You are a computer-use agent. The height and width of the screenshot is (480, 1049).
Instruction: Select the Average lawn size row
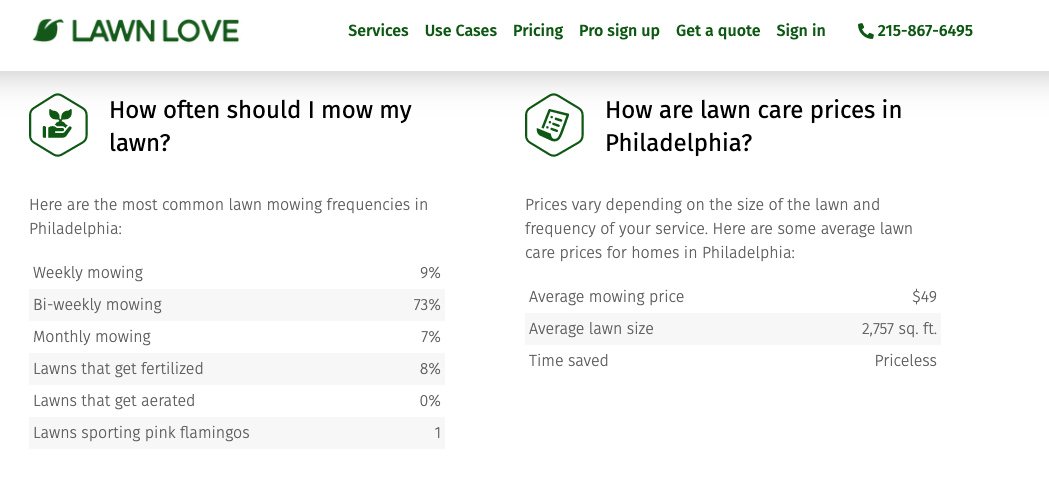(x=732, y=329)
